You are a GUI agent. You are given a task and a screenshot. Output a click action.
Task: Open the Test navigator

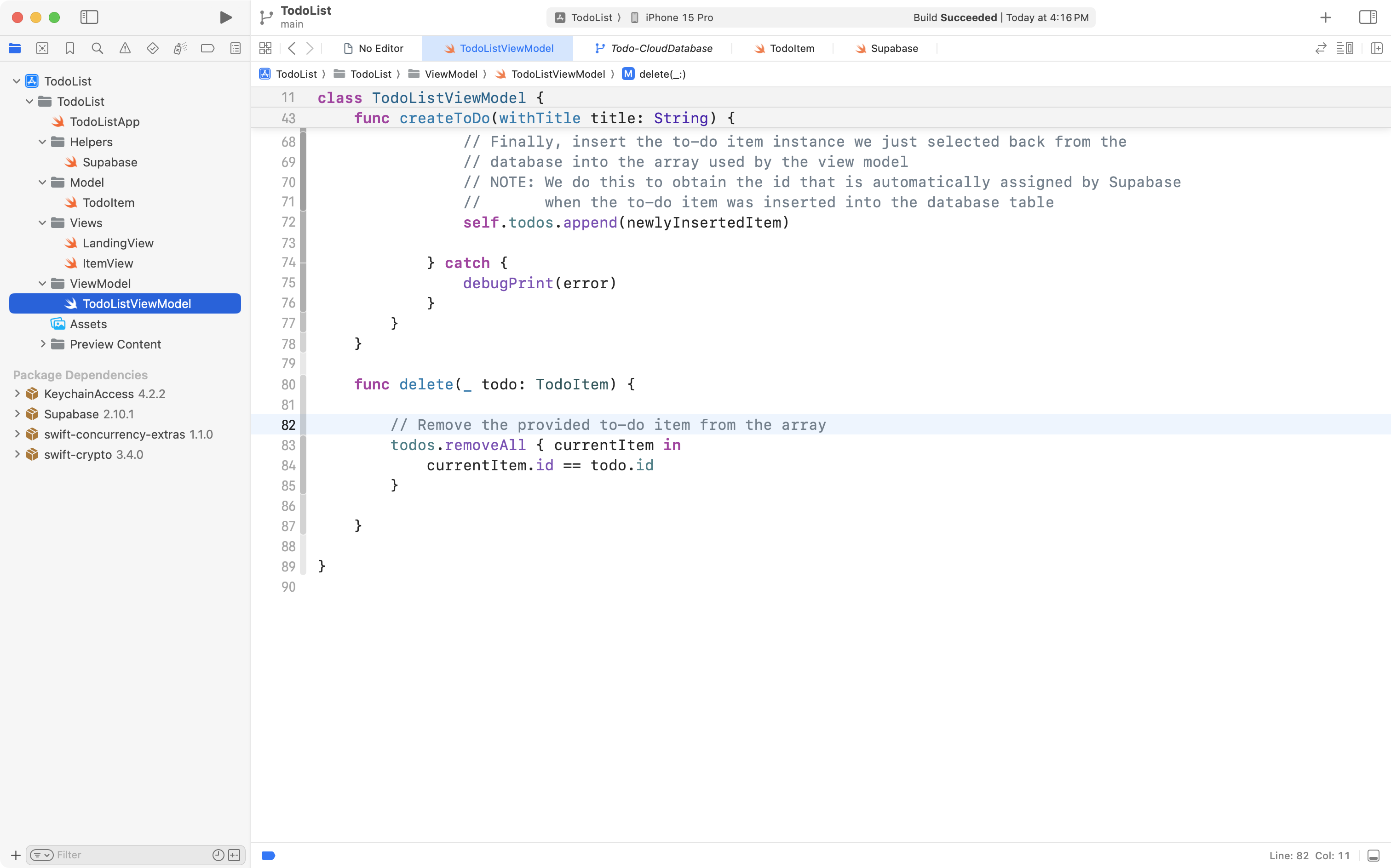[152, 48]
